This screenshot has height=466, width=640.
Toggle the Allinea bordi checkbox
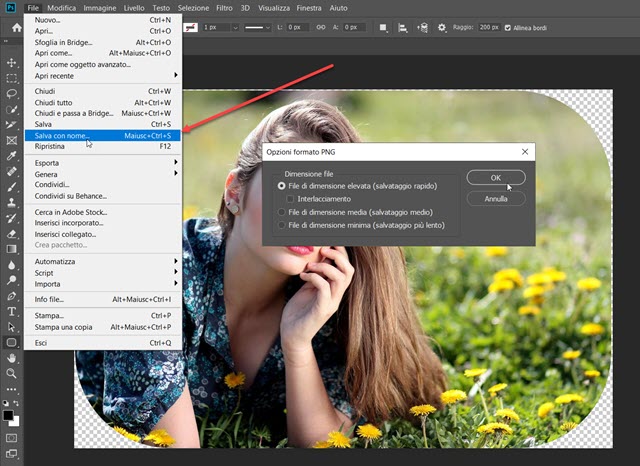click(x=508, y=28)
